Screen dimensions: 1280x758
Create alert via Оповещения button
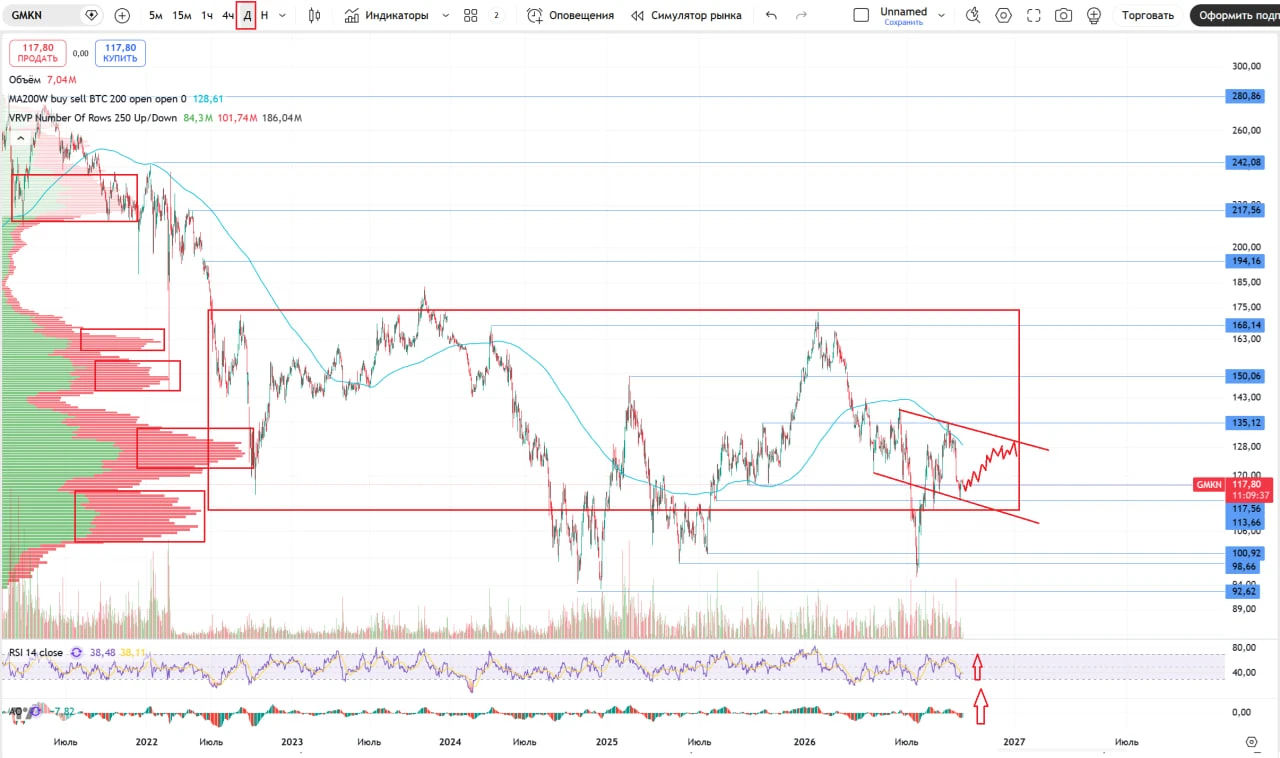(570, 15)
